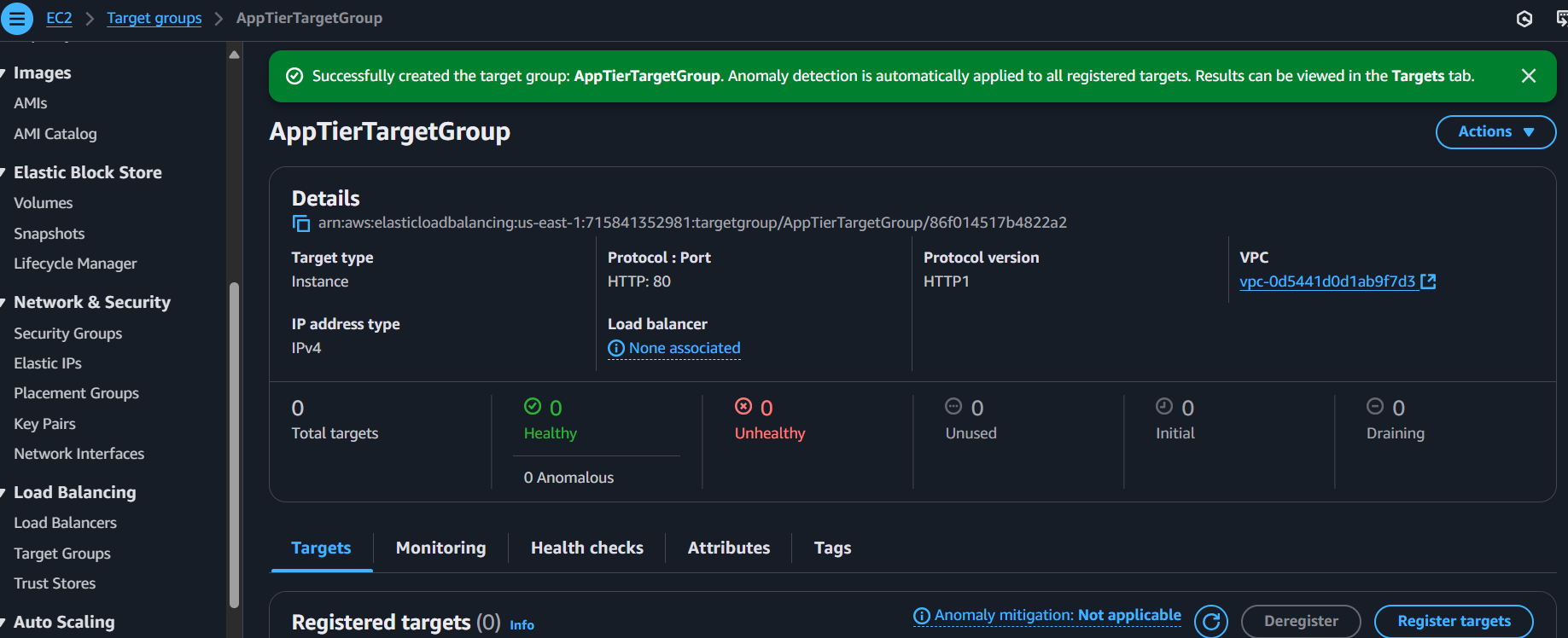
Task: Open Snapshots in the sidebar
Action: (50, 234)
